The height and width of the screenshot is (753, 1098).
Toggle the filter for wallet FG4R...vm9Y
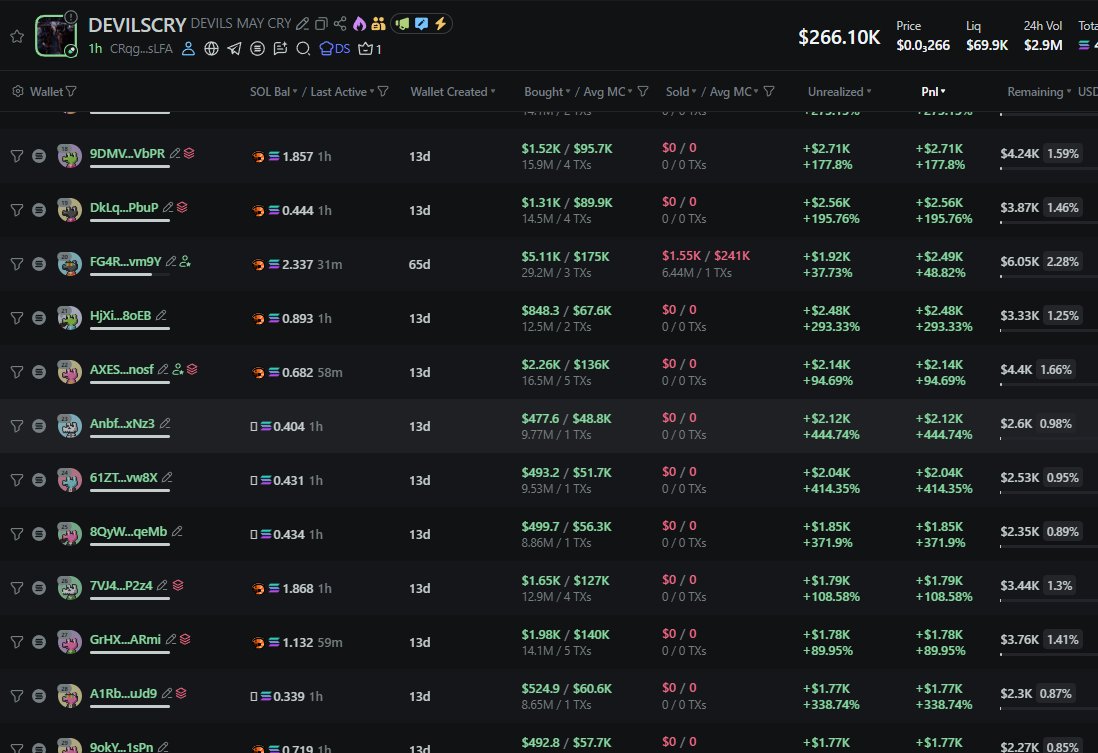(x=16, y=264)
